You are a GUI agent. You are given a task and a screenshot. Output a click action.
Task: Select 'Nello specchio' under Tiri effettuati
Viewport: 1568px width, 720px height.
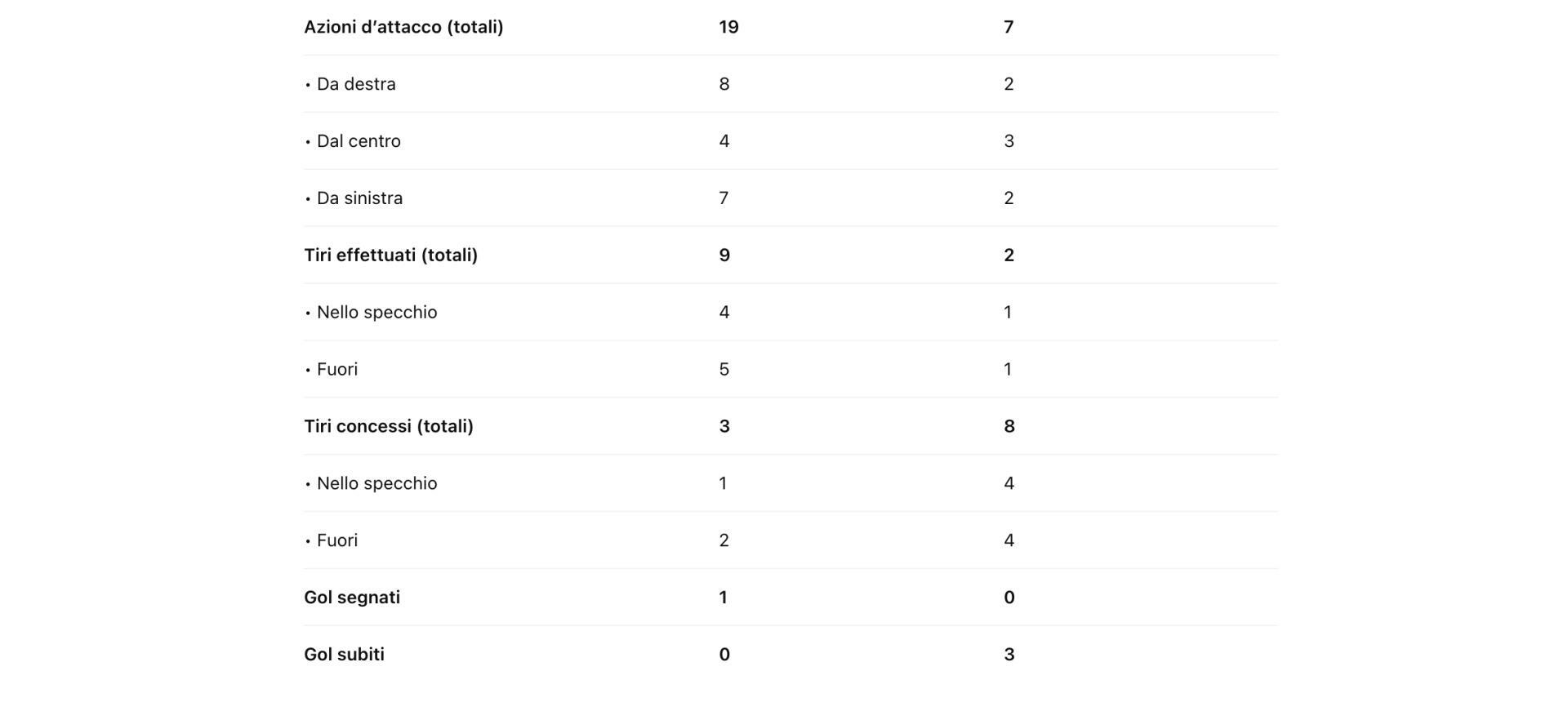(376, 313)
